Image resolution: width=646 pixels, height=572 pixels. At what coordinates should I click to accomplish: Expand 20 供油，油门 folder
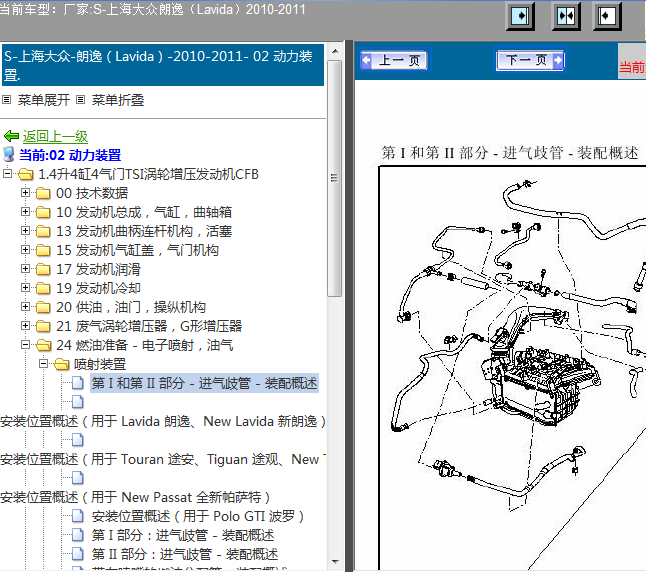(26, 307)
